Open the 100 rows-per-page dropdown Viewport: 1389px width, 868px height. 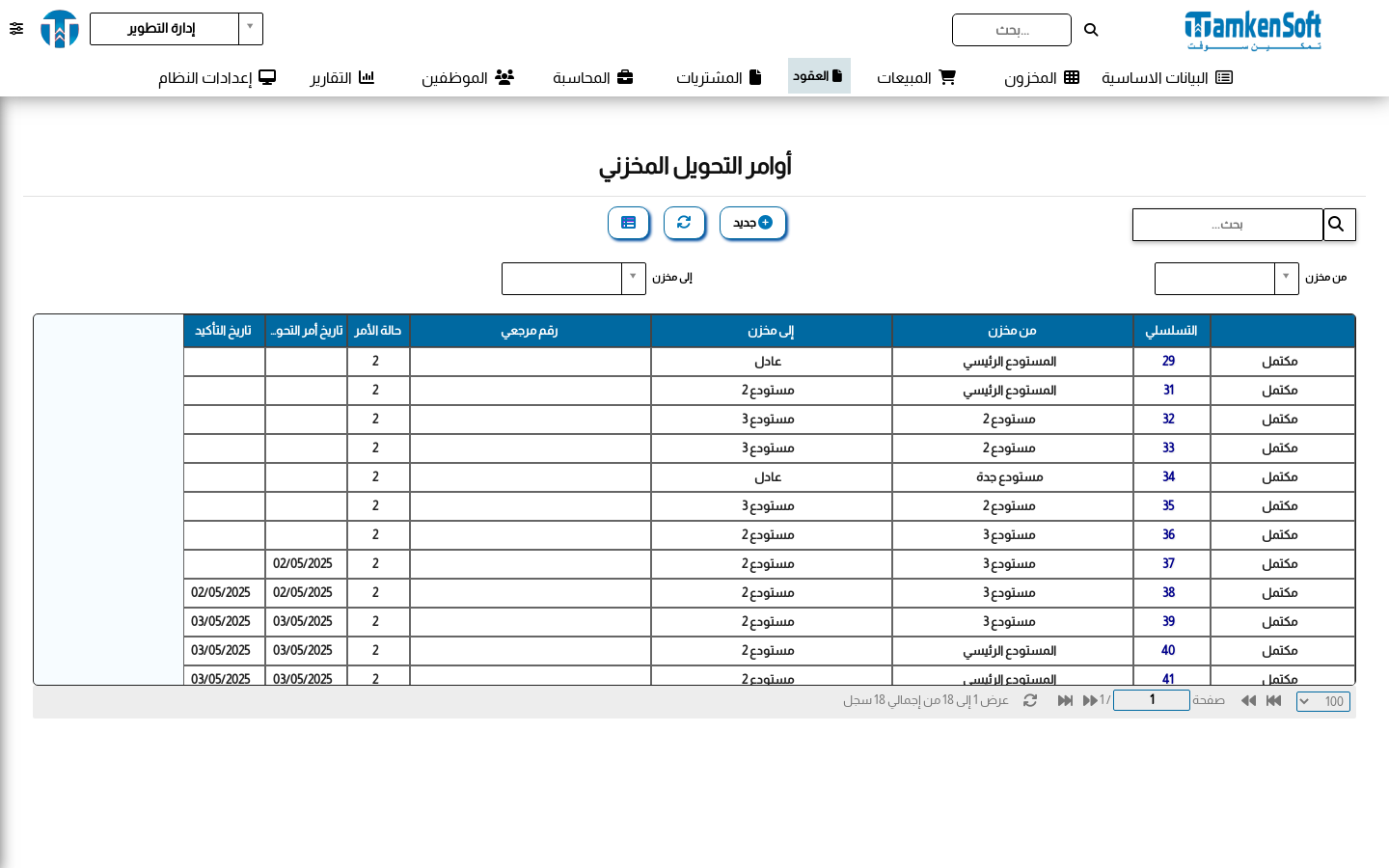1323,701
